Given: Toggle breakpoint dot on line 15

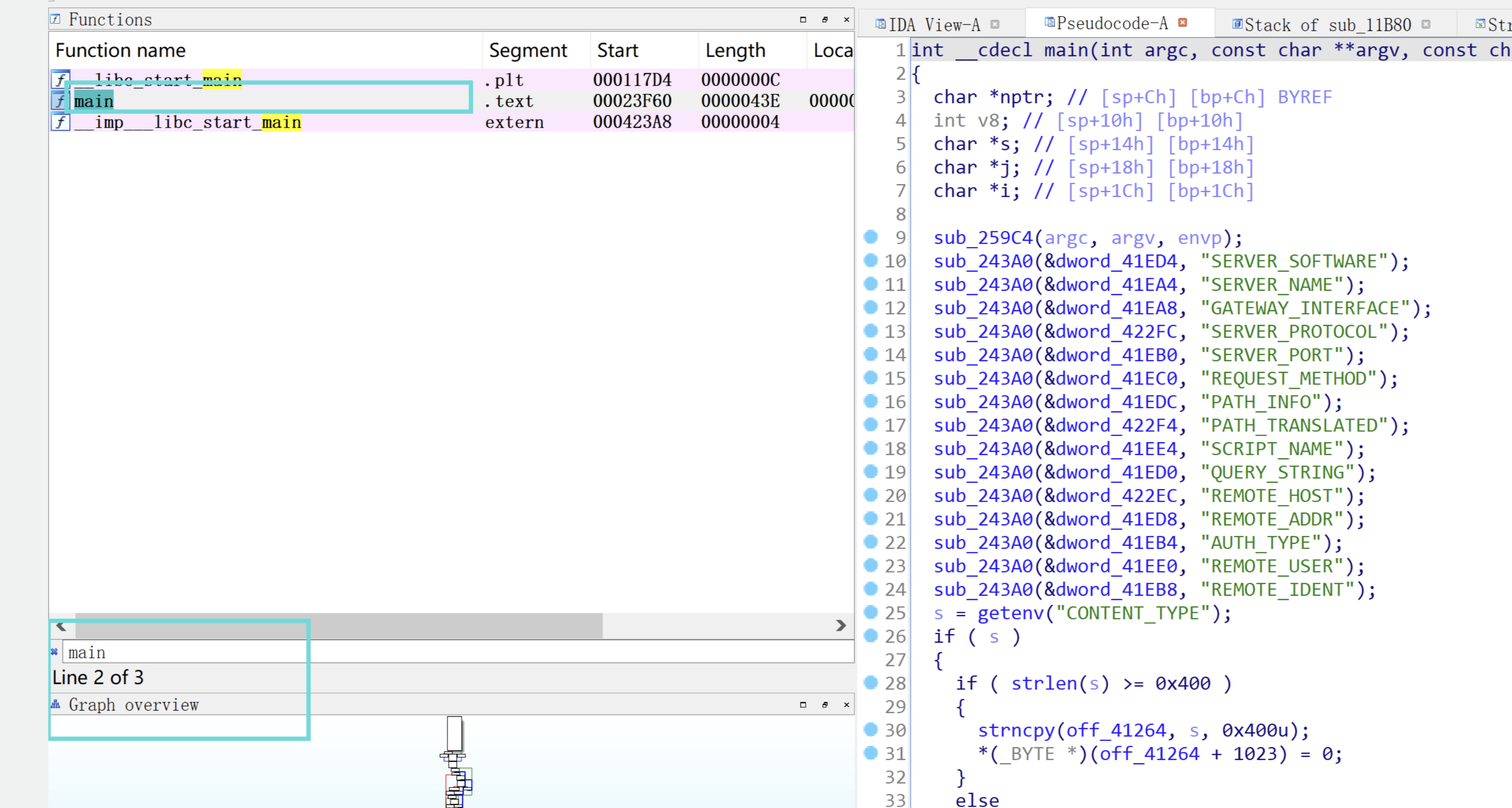Looking at the screenshot, I should (871, 377).
